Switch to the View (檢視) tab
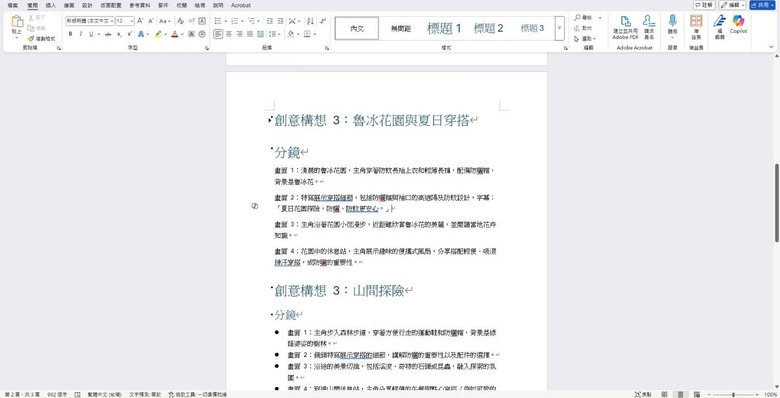The height and width of the screenshot is (398, 780). [x=199, y=5]
